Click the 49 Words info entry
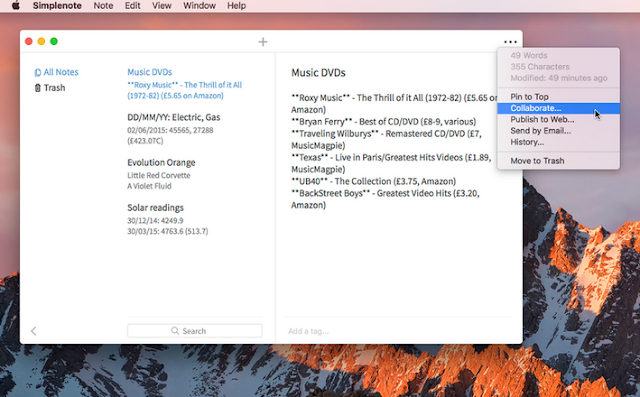Screen dimensions: 640x397 [x=529, y=55]
